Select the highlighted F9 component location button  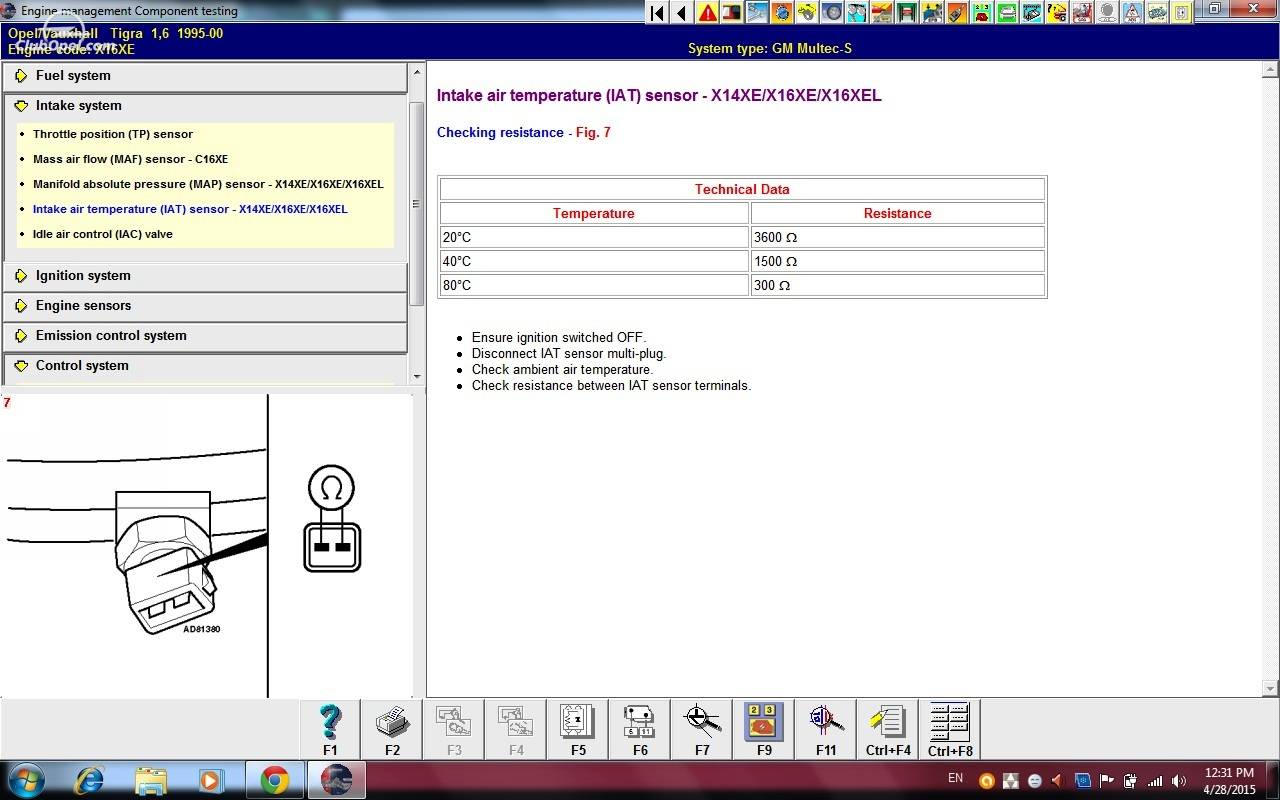[x=764, y=729]
